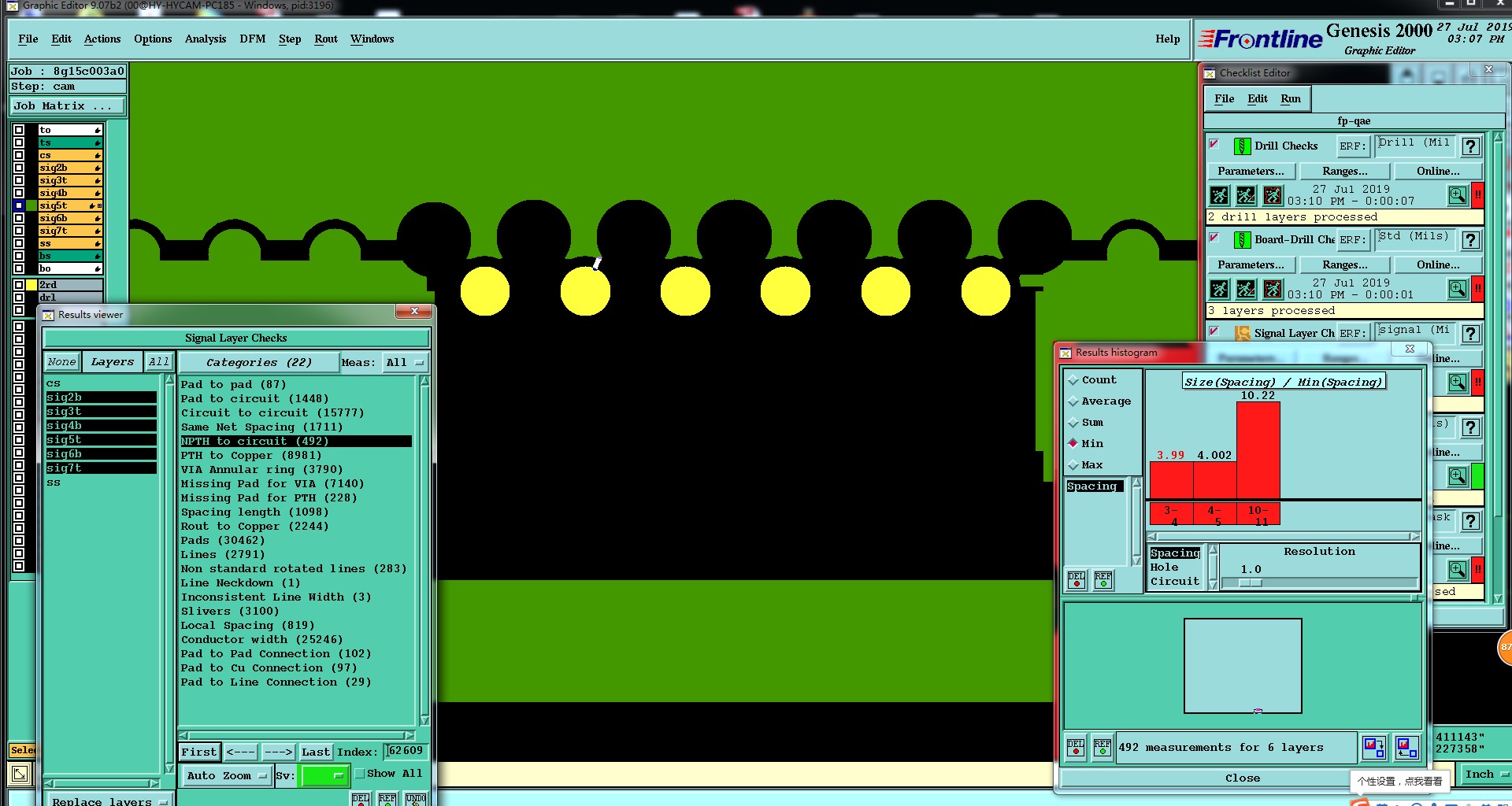This screenshot has width=1512, height=806.
Task: Open help for Drill Checks
Action: [1470, 146]
